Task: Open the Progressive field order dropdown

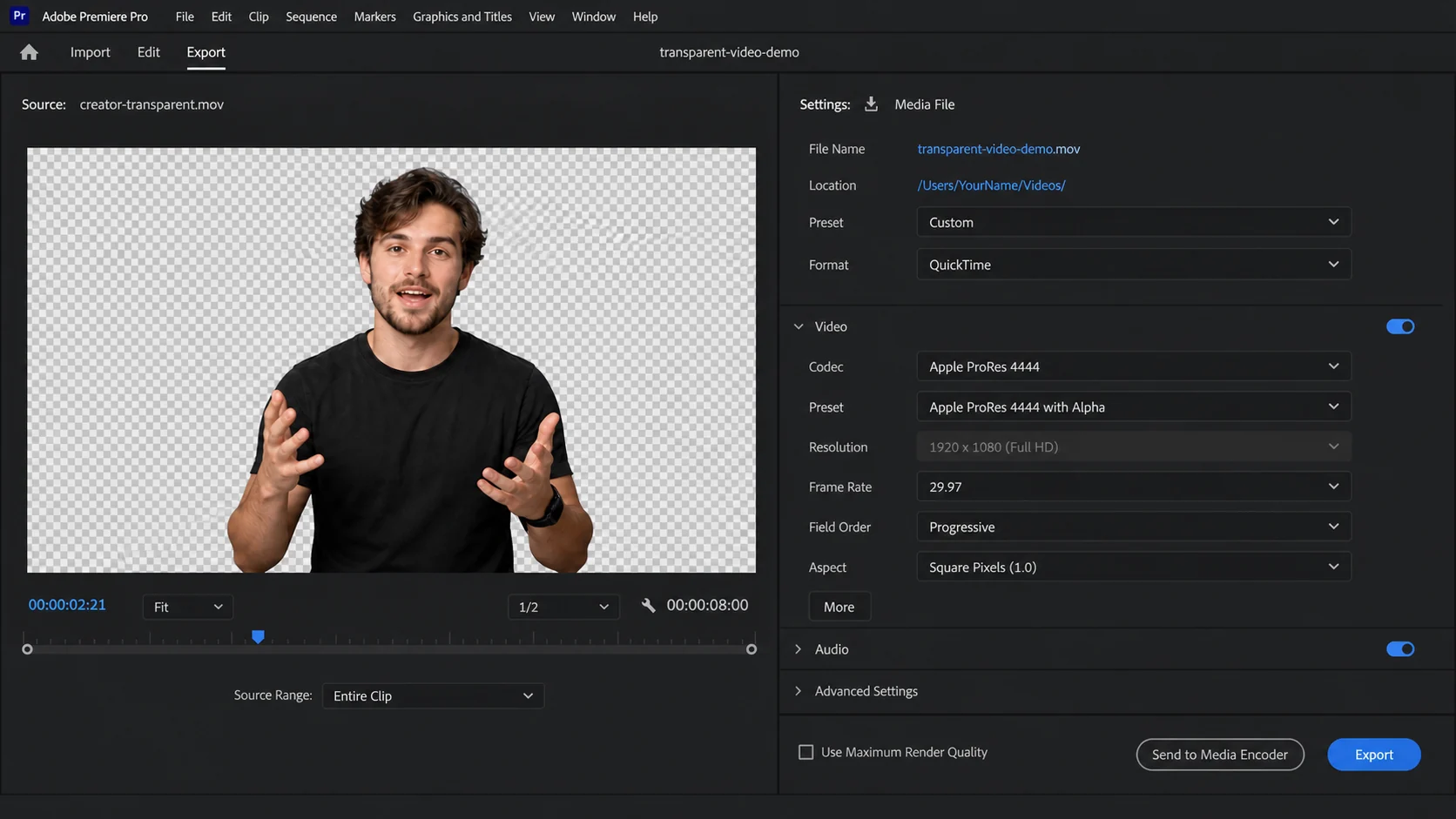Action: pyautogui.click(x=1134, y=527)
